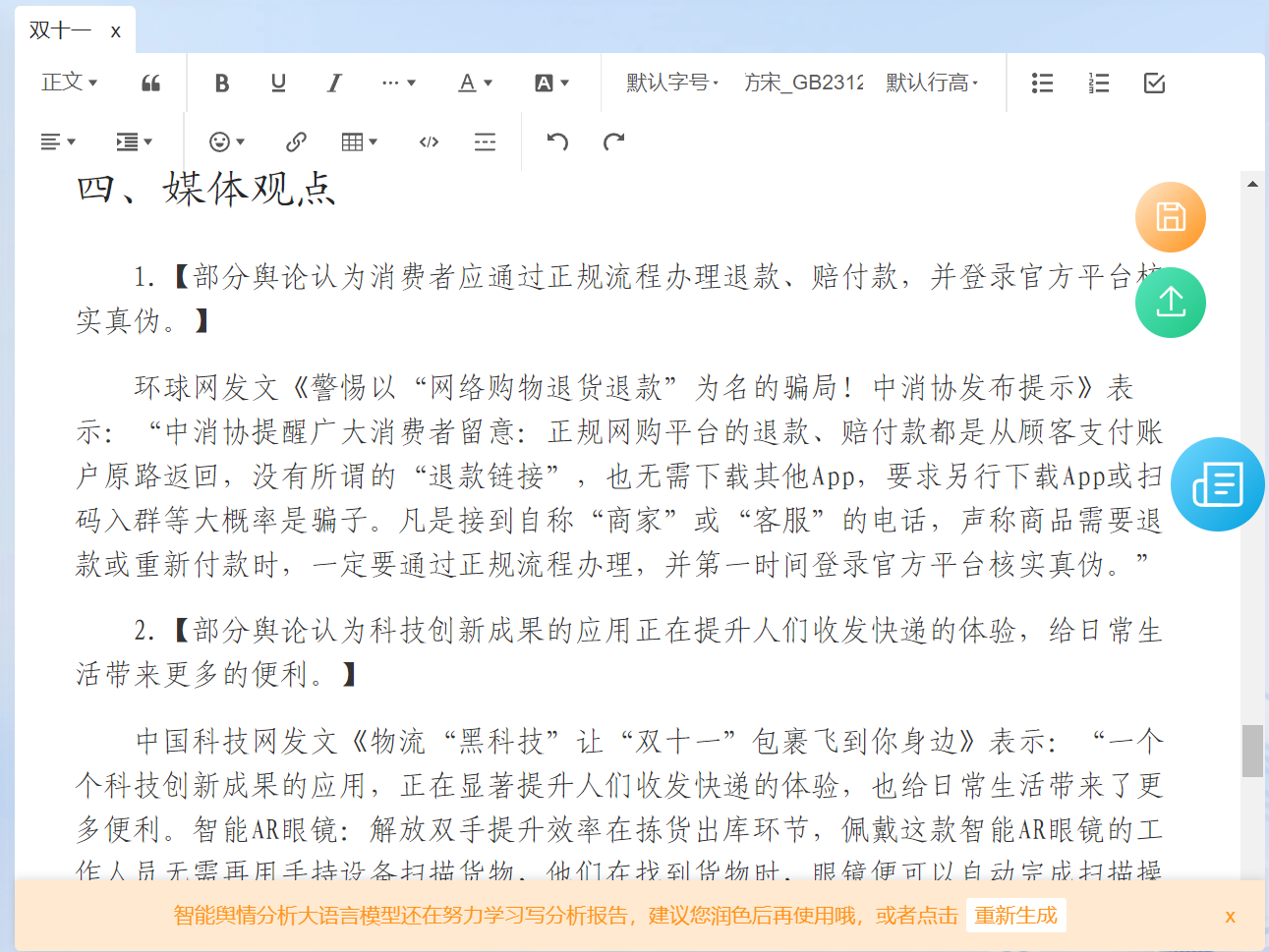Undo the last edit

click(x=557, y=141)
